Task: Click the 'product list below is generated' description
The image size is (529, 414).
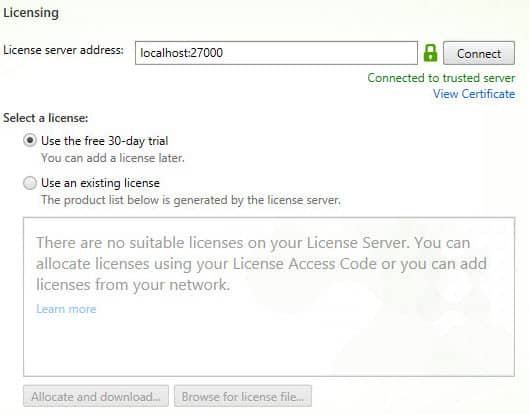Action: point(191,200)
